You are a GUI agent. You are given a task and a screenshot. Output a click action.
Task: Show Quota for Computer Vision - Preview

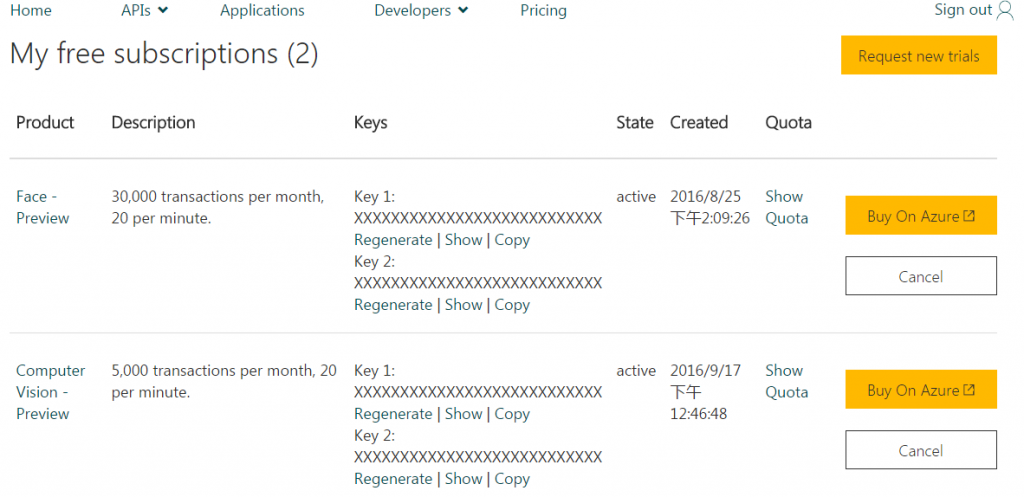(787, 381)
